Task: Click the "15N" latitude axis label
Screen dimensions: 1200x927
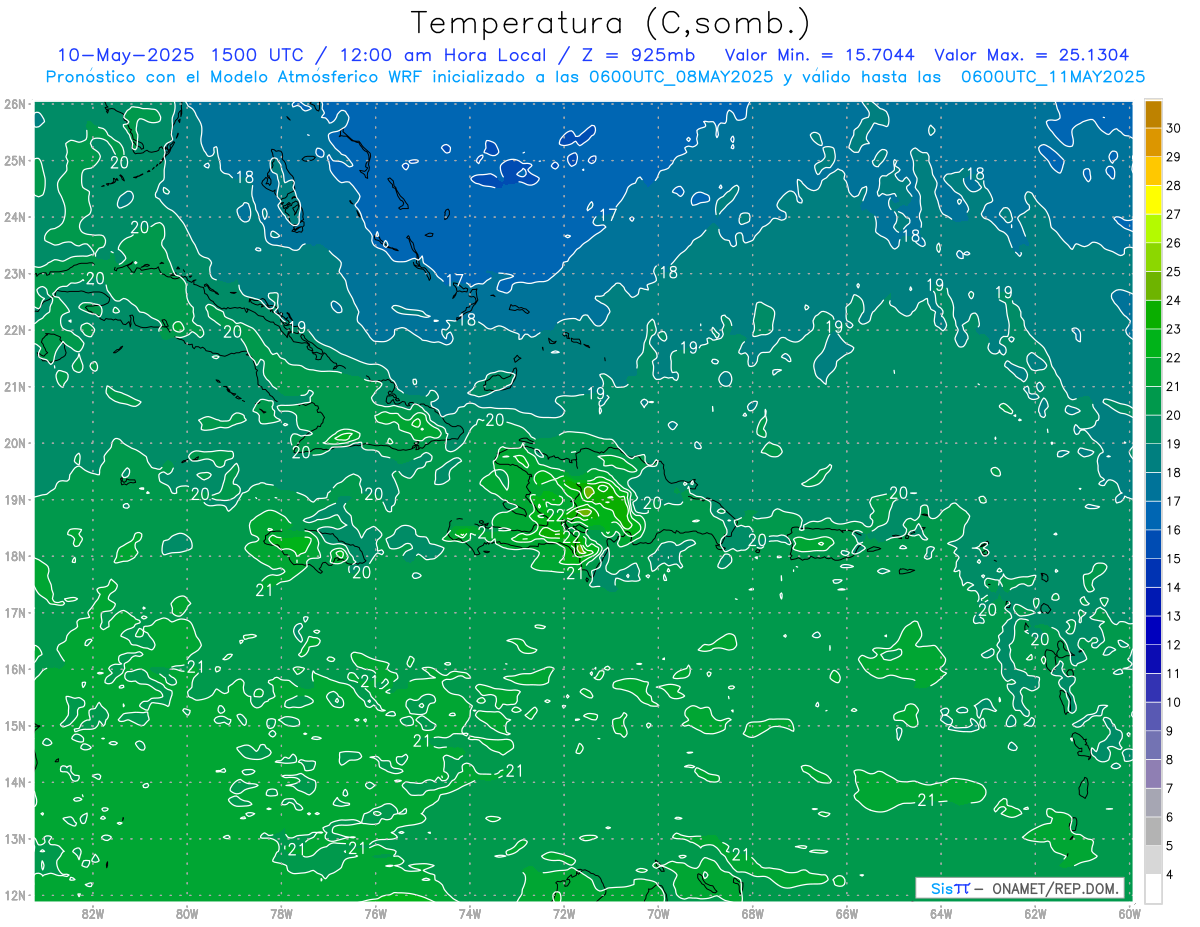Action: click(x=14, y=725)
